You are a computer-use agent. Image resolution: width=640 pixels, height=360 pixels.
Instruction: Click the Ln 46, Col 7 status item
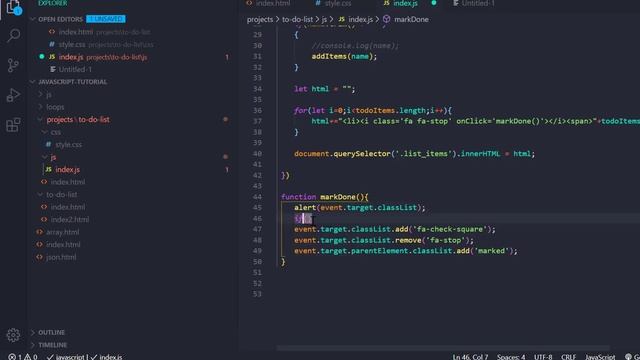point(470,357)
